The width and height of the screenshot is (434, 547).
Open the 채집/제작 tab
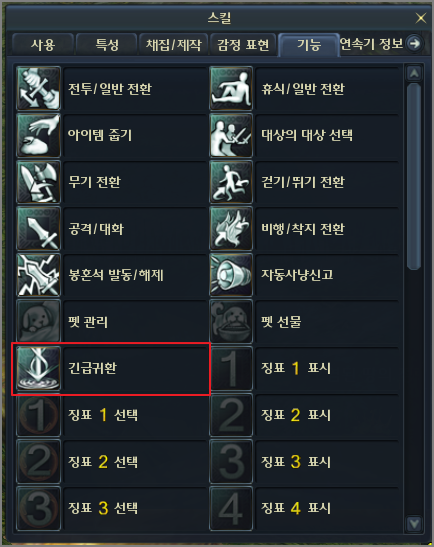(173, 45)
